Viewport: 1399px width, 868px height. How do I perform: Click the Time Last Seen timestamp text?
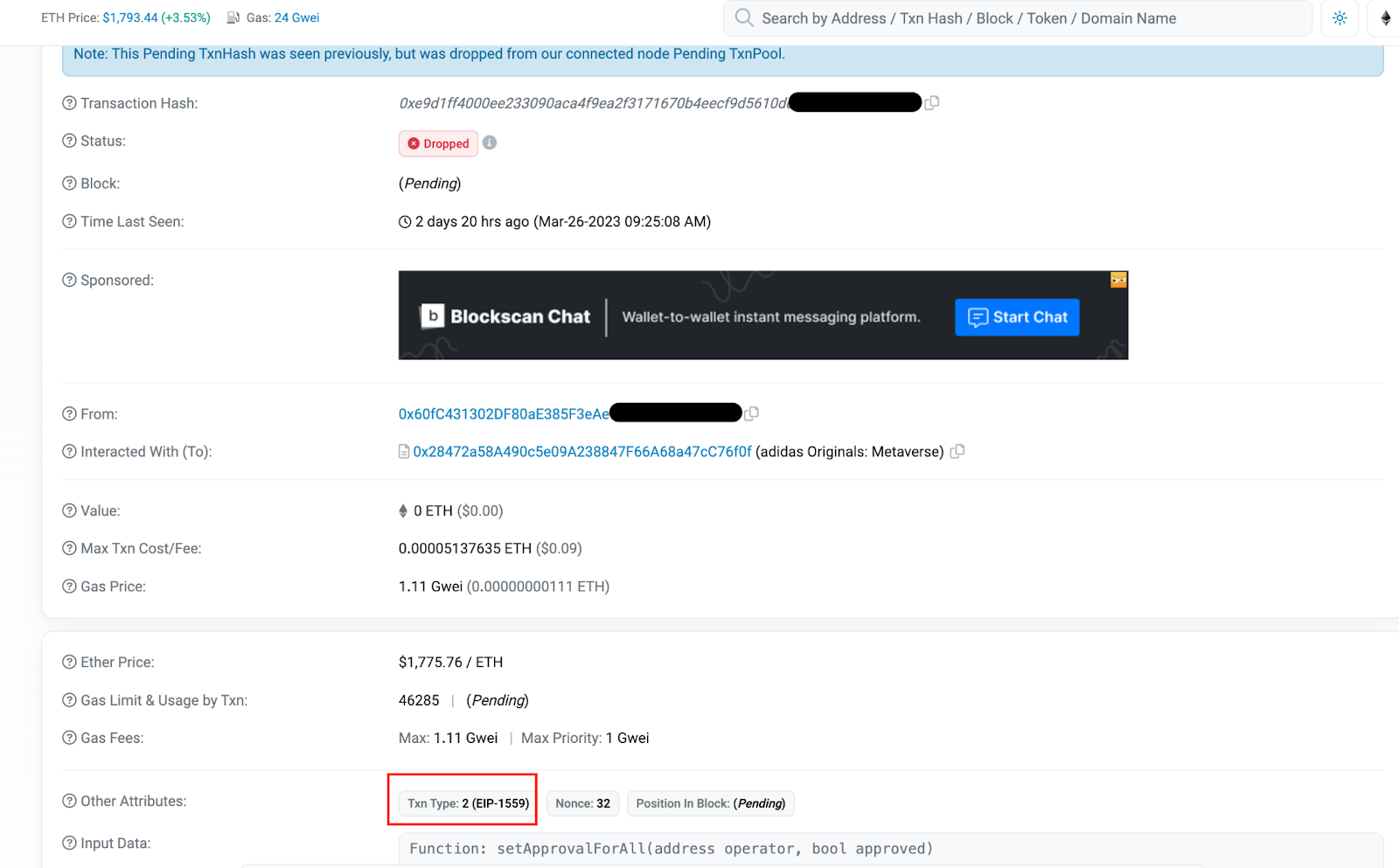click(562, 222)
